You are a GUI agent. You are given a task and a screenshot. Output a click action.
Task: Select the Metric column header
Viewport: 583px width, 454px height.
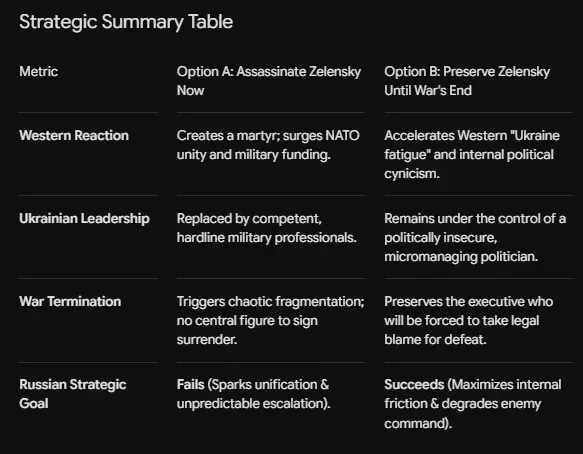click(x=39, y=71)
